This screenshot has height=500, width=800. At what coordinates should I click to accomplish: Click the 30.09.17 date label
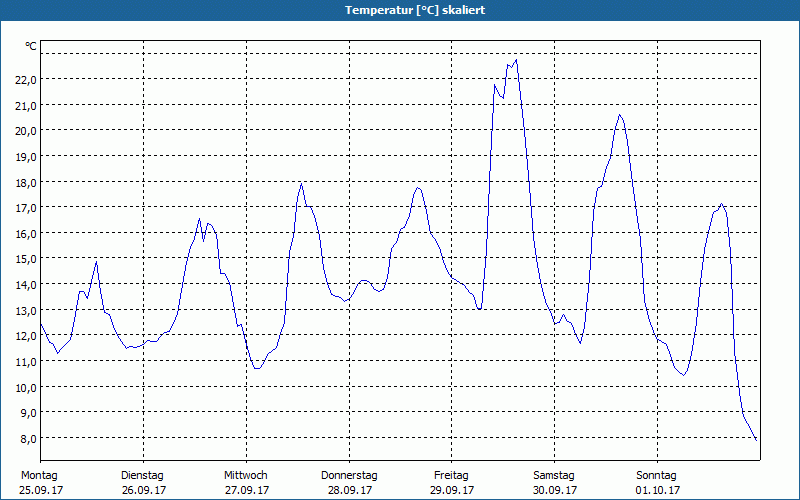click(x=555, y=490)
